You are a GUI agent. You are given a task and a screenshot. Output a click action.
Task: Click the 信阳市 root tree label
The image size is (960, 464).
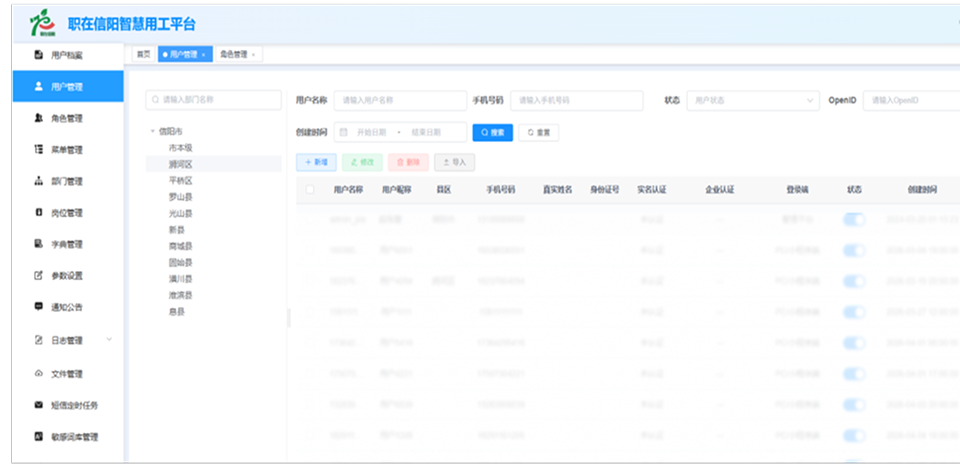click(170, 131)
